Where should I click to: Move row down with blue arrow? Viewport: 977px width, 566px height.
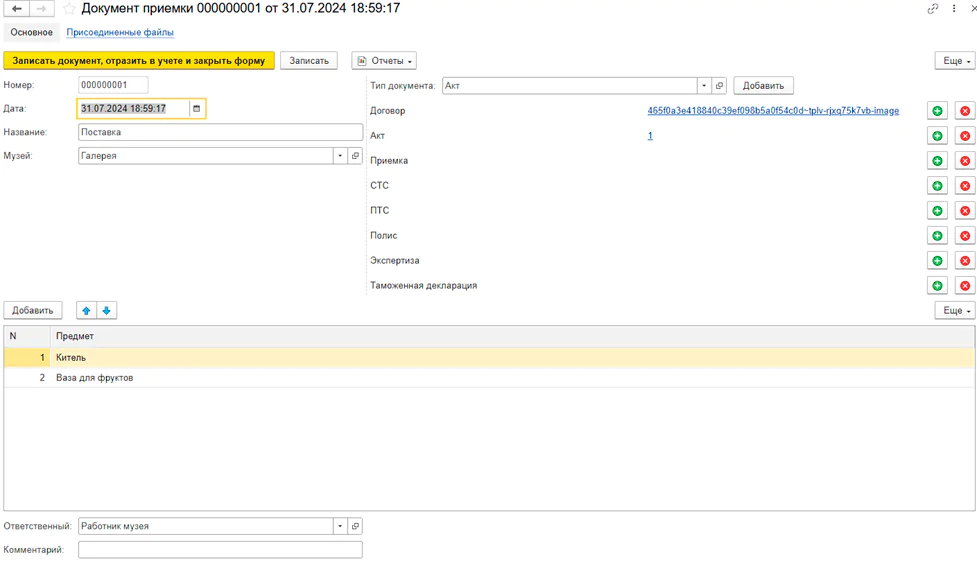(x=106, y=311)
